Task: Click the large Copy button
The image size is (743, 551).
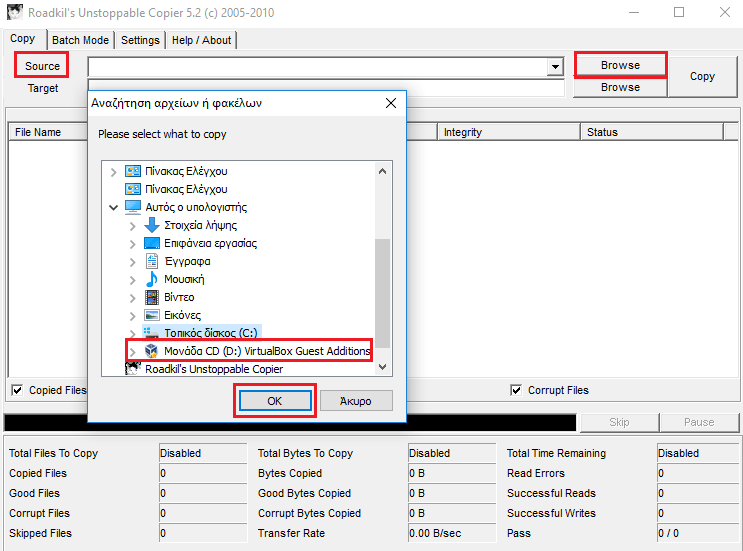Action: pyautogui.click(x=702, y=76)
